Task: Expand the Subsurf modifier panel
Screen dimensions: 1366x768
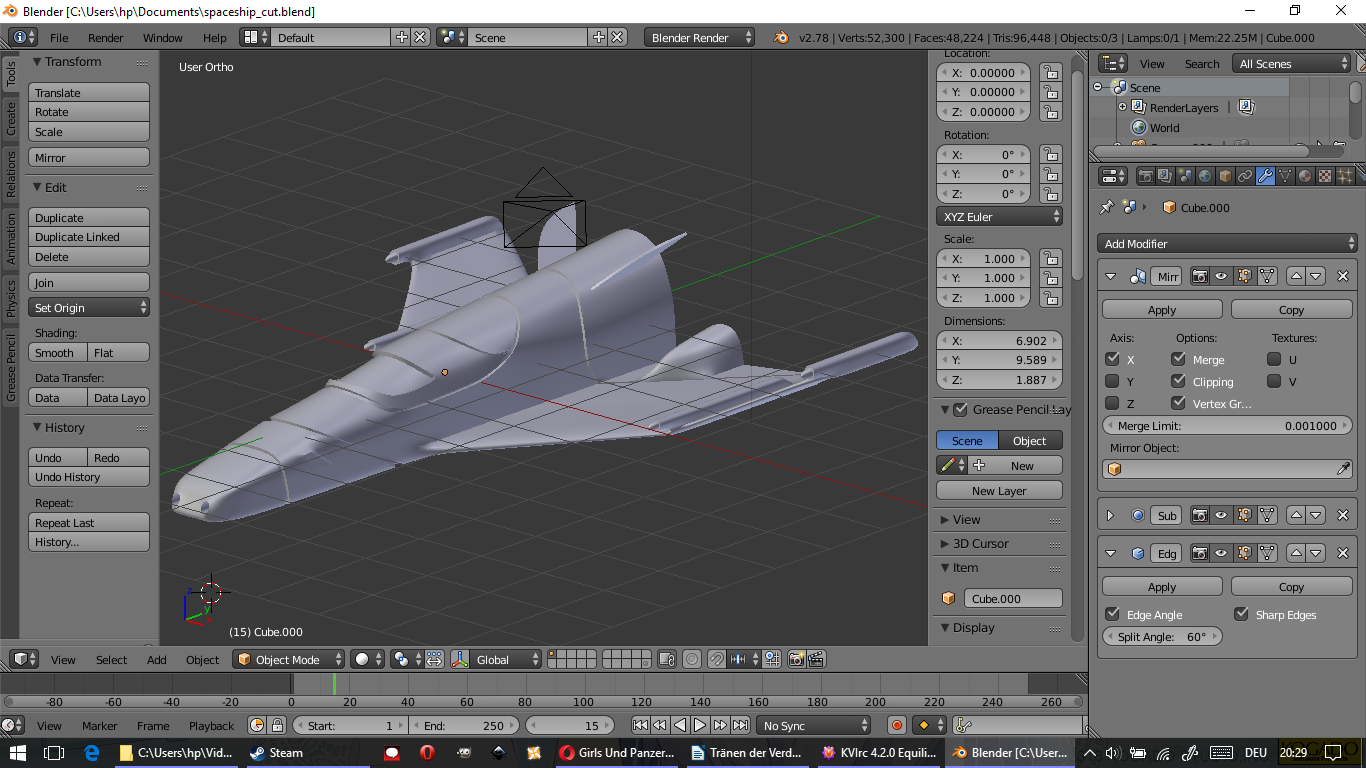Action: (x=1110, y=516)
